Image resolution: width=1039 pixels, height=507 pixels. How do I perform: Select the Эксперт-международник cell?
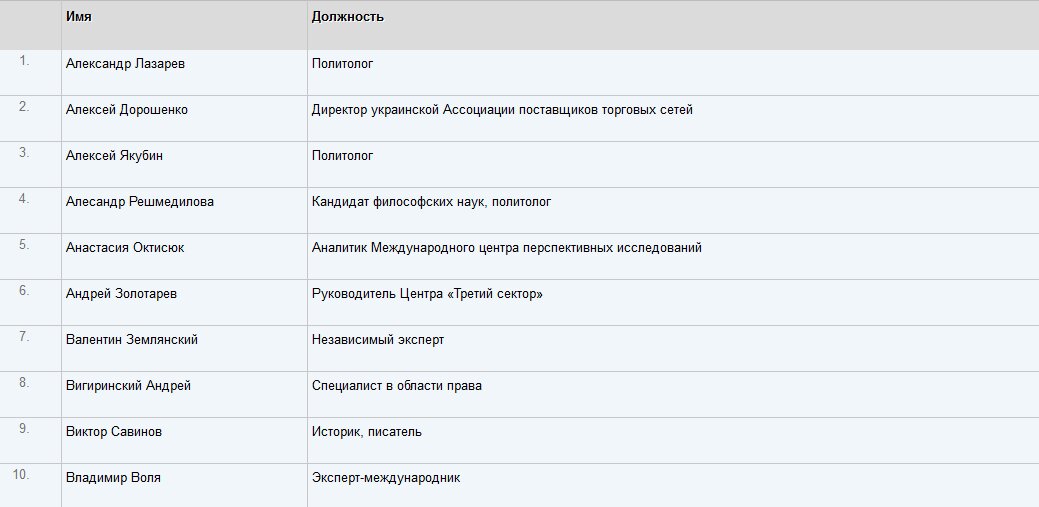coord(386,478)
